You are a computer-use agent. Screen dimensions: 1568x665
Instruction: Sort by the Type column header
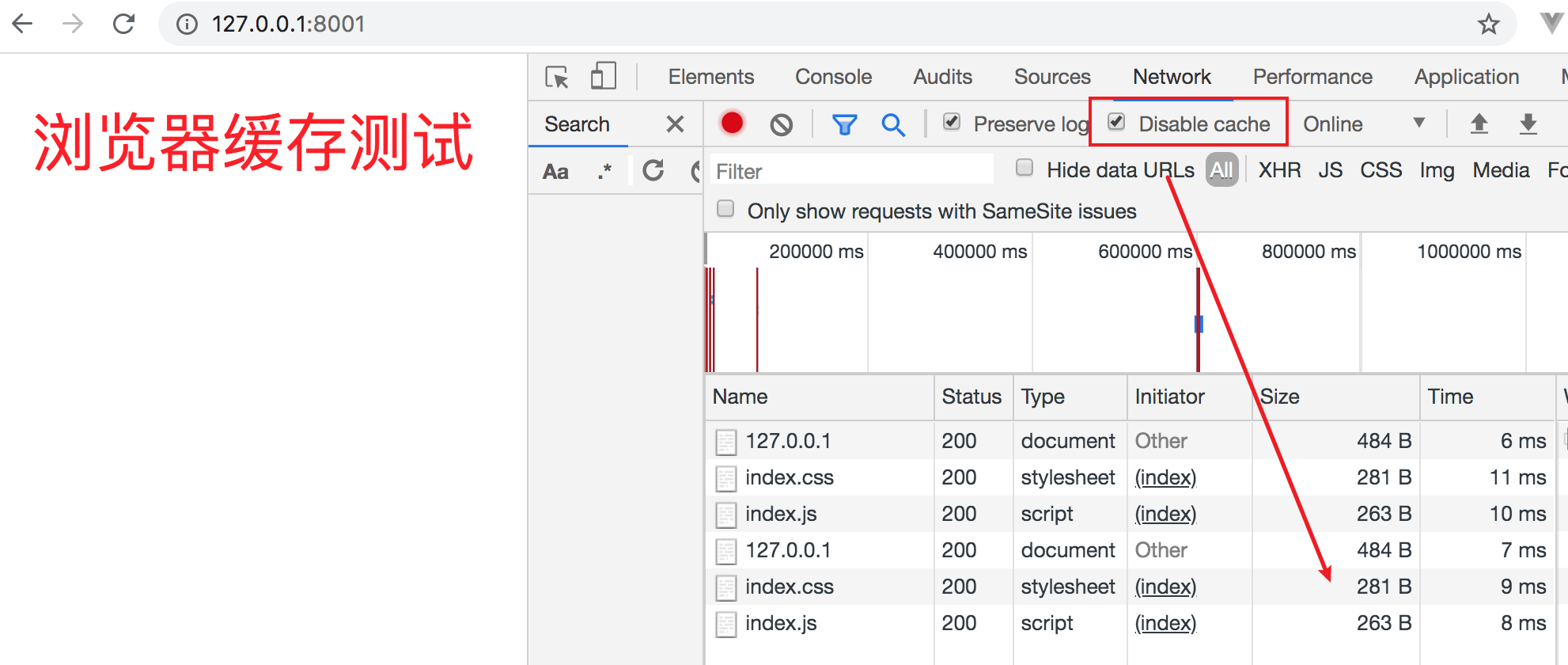click(1070, 397)
